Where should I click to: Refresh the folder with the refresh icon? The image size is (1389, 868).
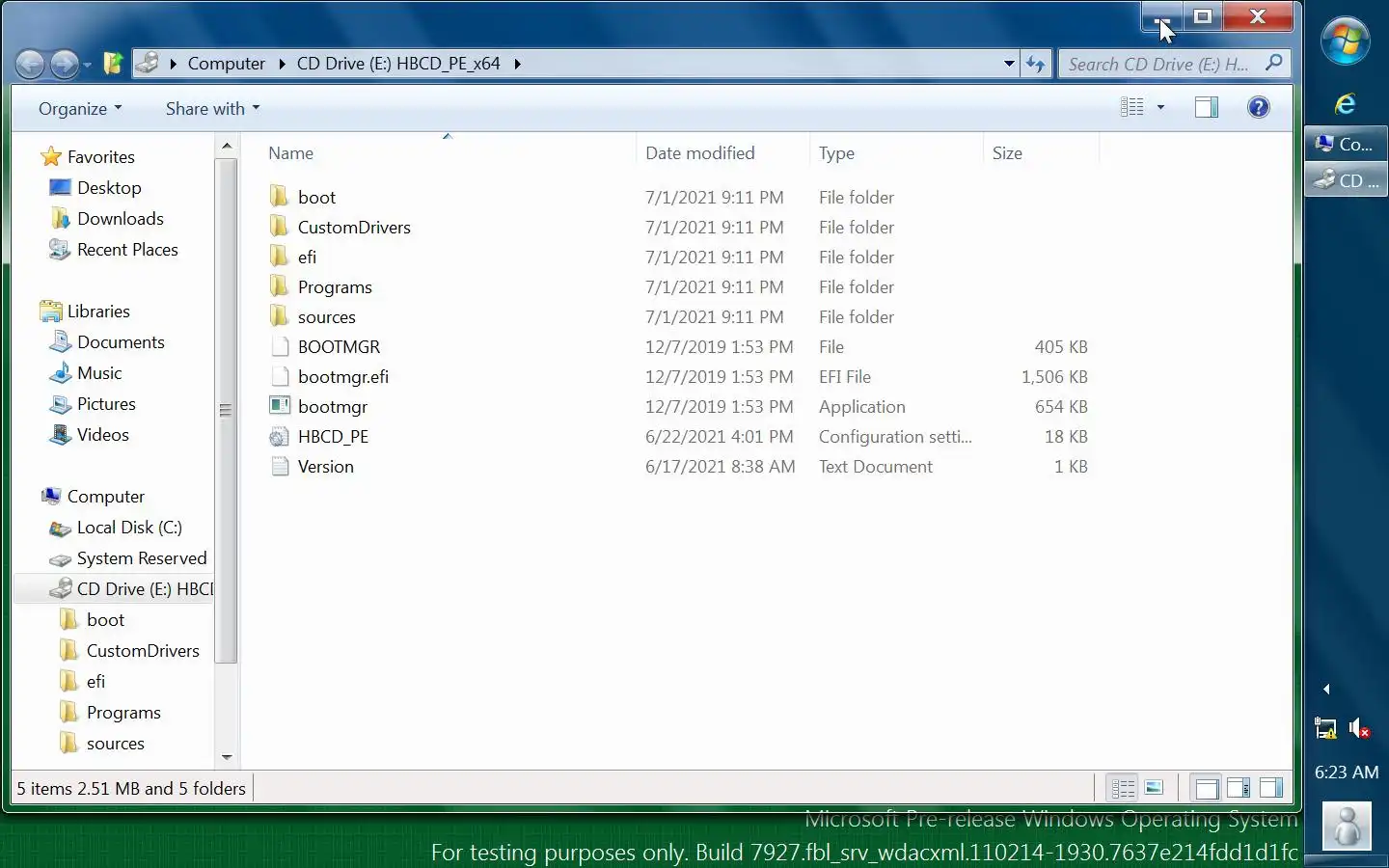[1035, 64]
